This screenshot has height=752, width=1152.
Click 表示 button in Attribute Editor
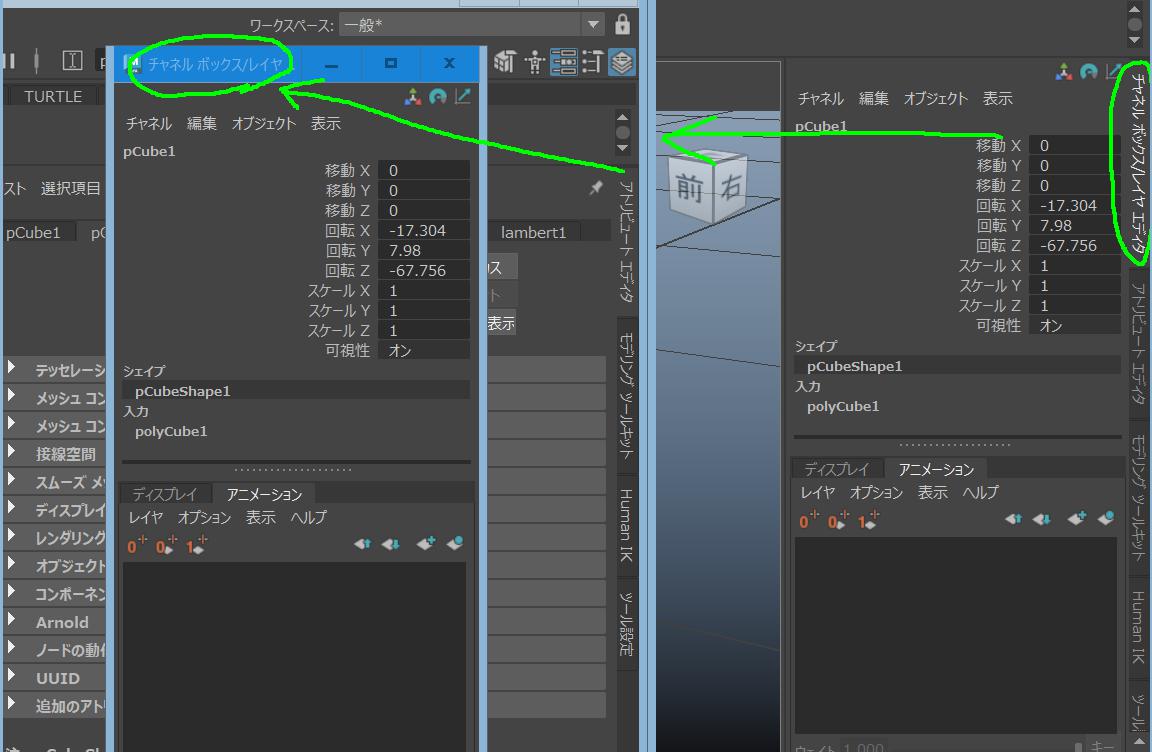tap(501, 323)
